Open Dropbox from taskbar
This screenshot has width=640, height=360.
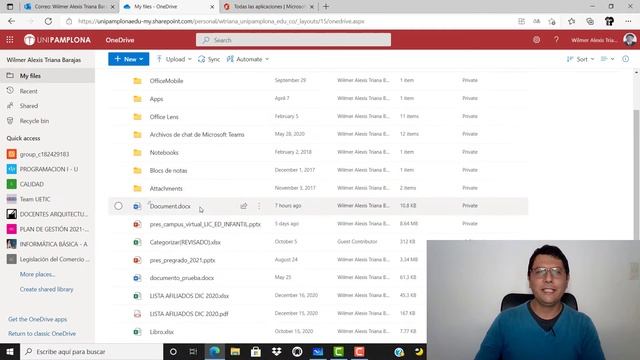[276, 351]
